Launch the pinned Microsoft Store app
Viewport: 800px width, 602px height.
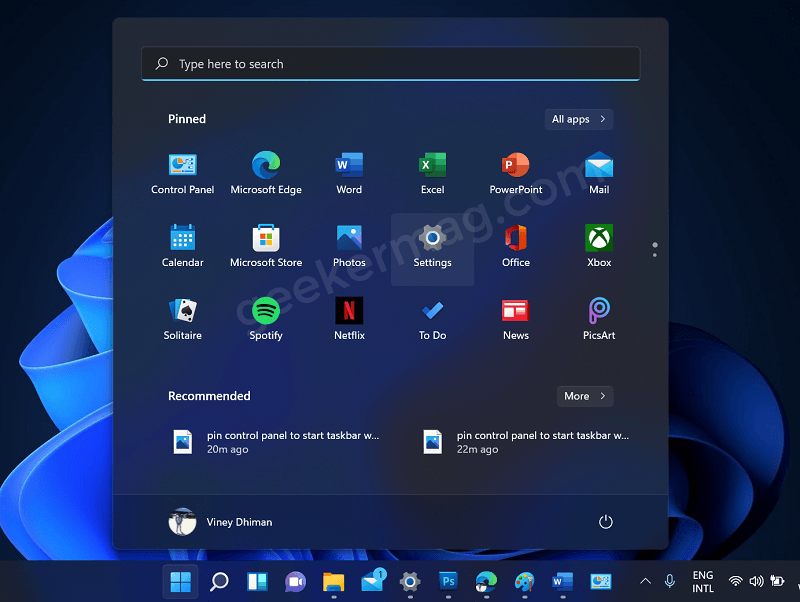tap(266, 247)
